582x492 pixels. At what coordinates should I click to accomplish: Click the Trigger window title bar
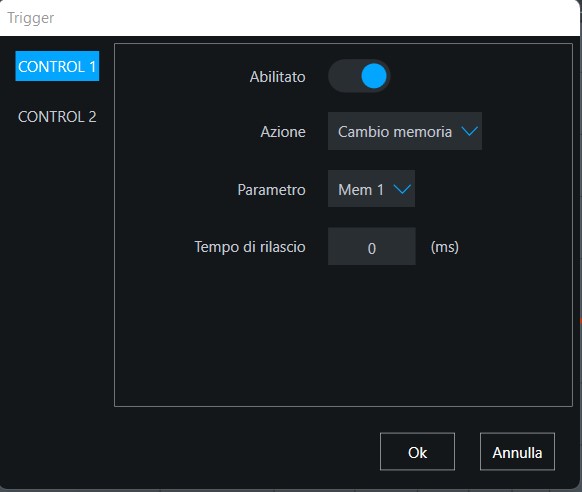coord(290,18)
